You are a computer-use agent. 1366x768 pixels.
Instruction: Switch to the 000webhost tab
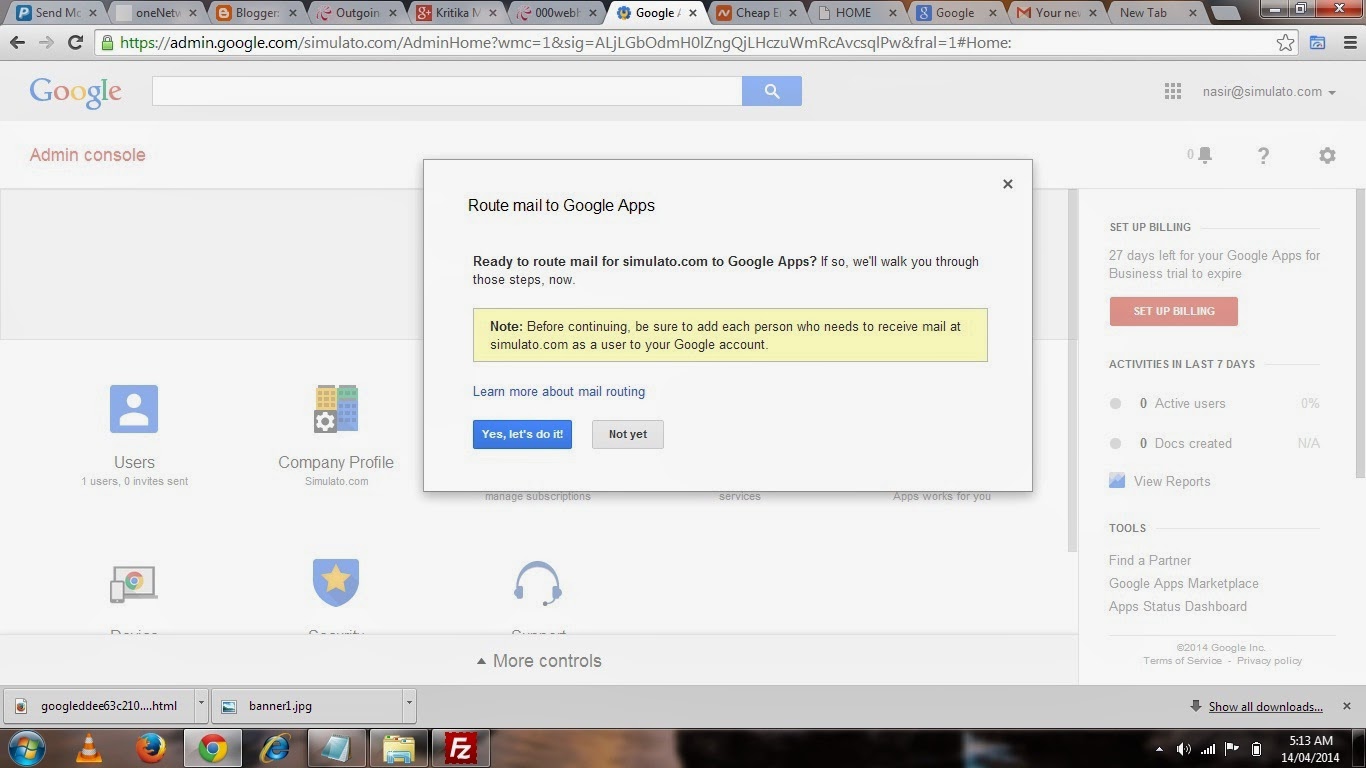click(555, 13)
